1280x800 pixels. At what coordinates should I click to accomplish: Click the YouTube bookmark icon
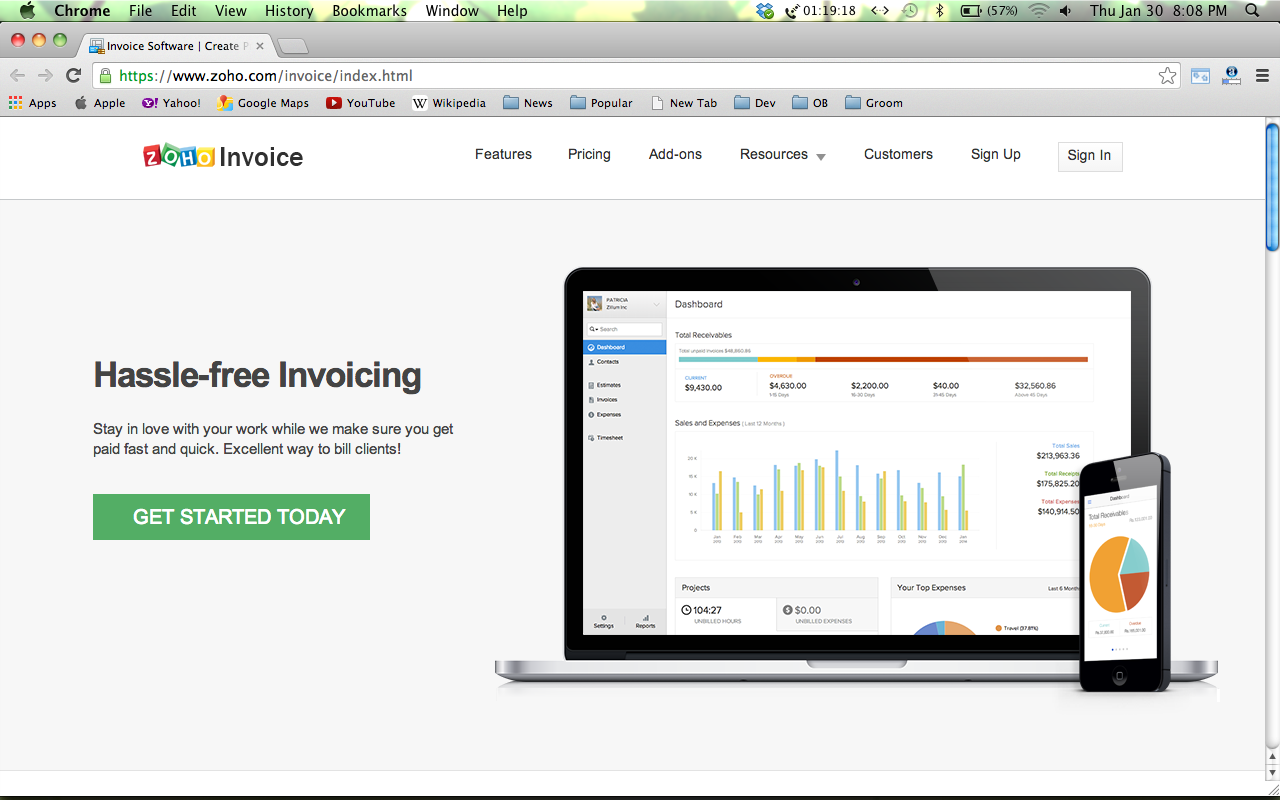(334, 103)
